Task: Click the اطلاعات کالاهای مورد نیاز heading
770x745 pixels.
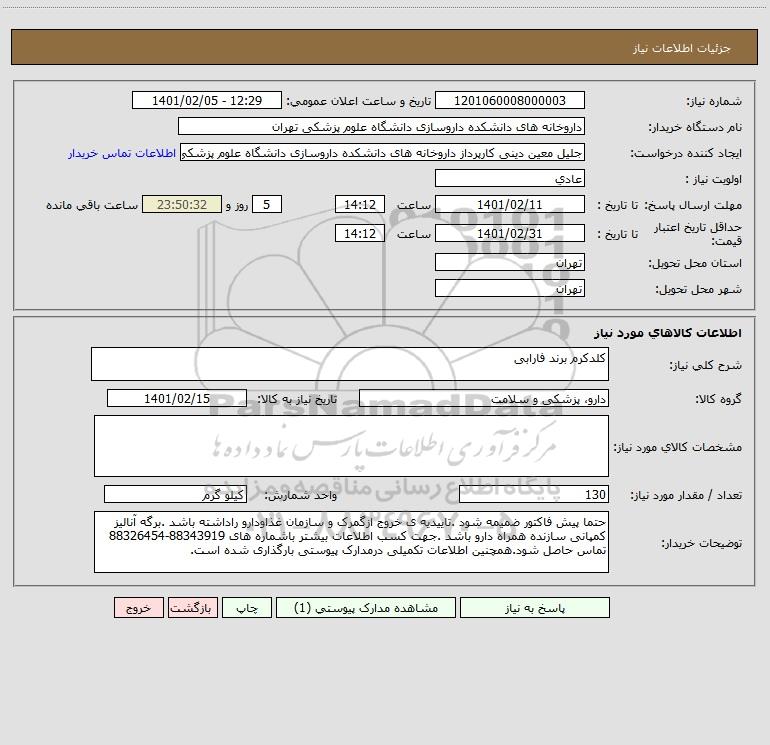Action: (x=668, y=333)
